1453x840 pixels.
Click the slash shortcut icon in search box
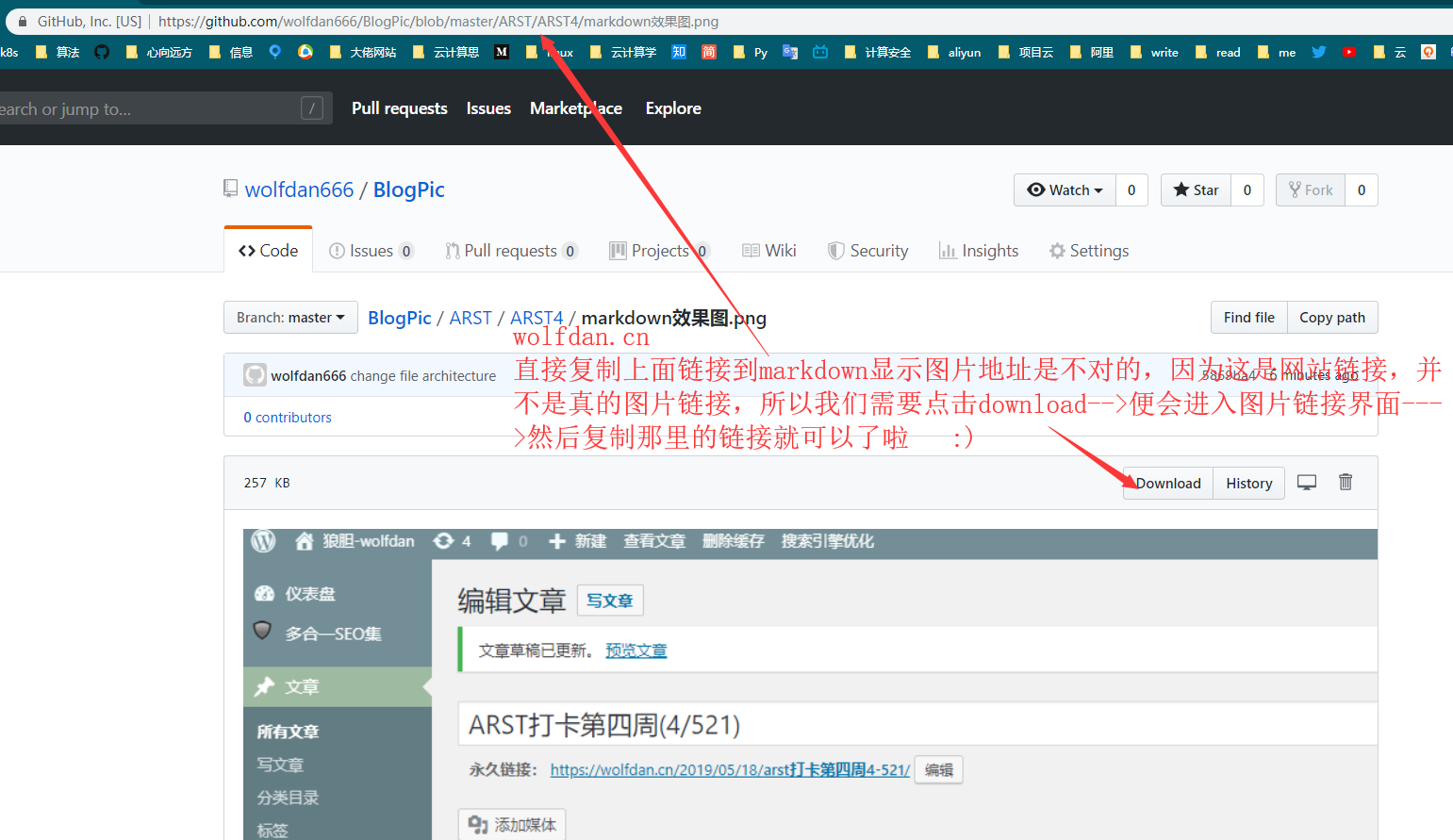(x=312, y=108)
